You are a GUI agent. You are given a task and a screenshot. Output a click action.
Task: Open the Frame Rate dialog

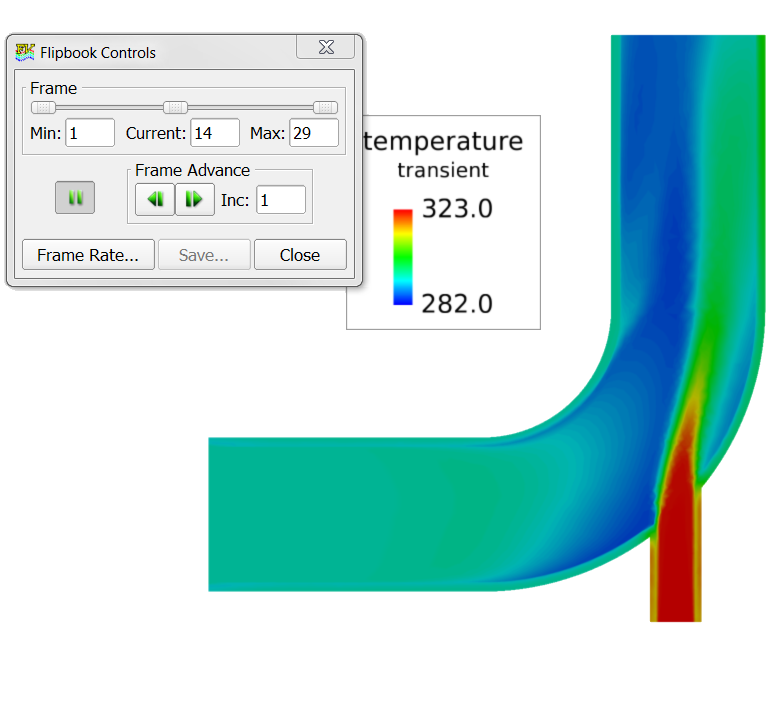[x=88, y=255]
